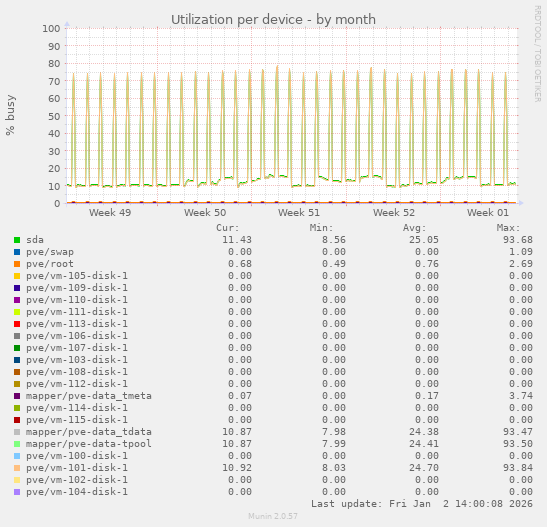Click the 'pve/vm-103-disk-1' legend label
547x527 pixels.
[x=77, y=360]
